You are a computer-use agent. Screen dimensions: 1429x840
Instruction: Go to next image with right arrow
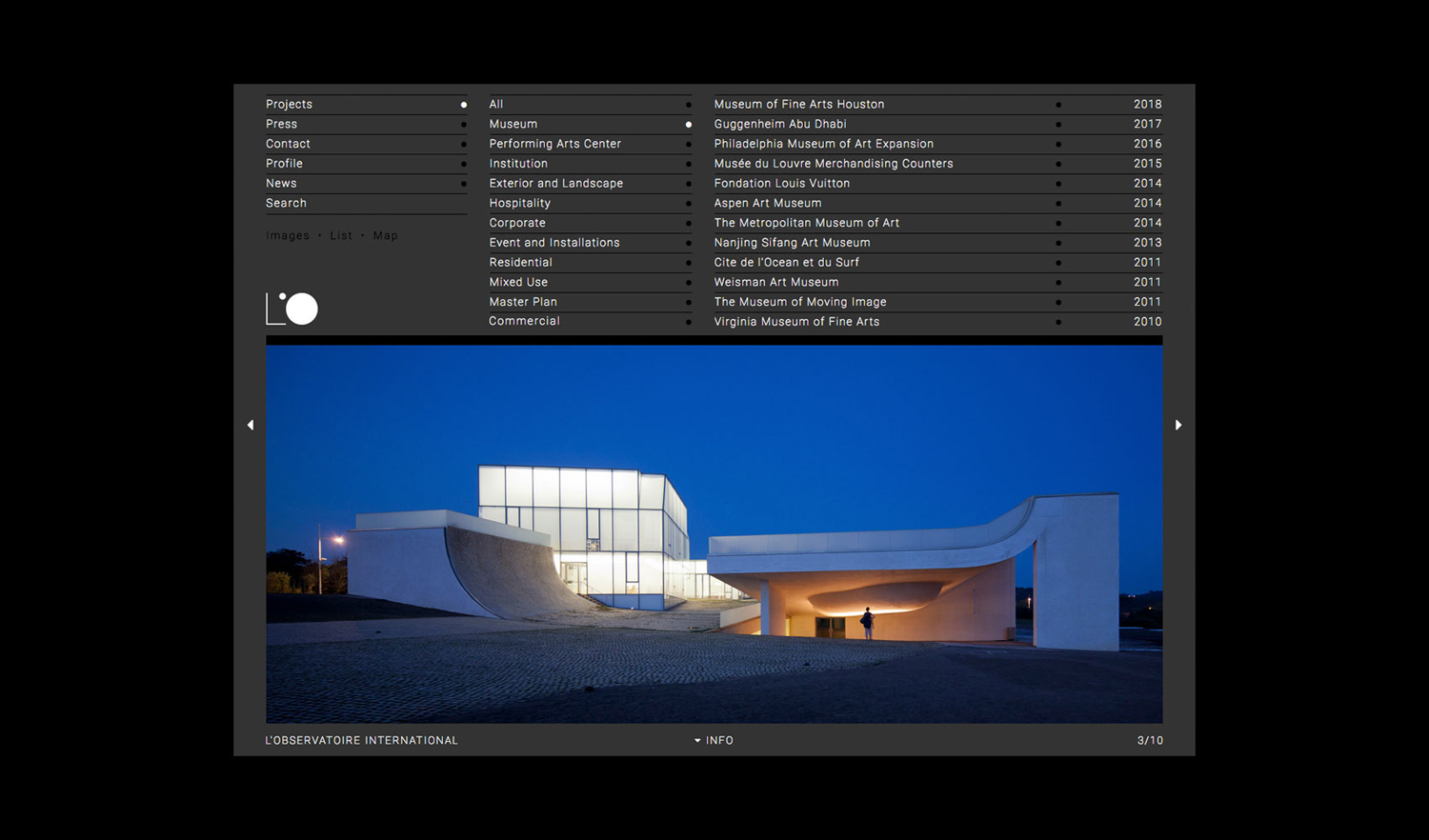(x=1178, y=425)
